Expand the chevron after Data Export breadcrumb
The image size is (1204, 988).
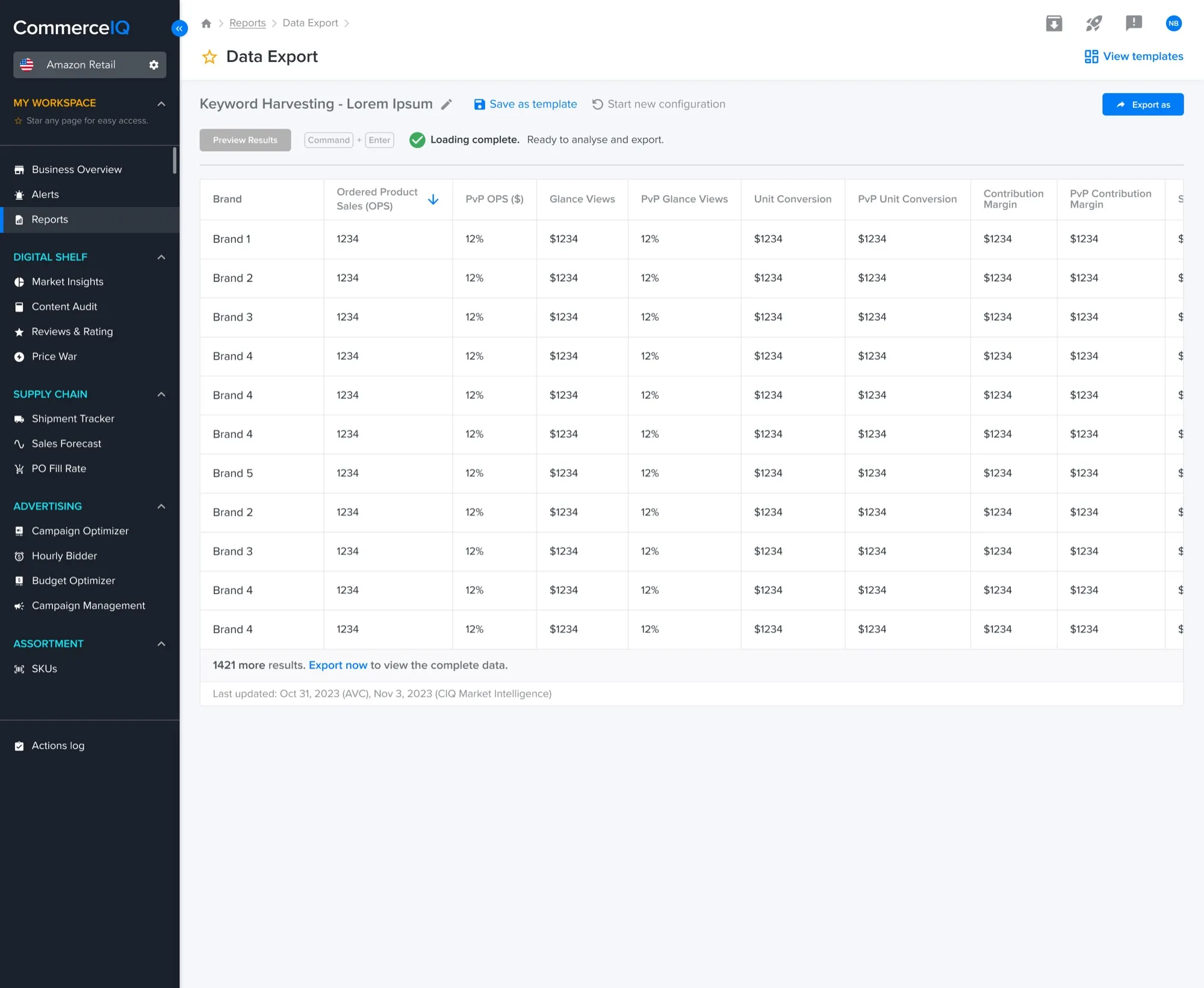coord(347,23)
